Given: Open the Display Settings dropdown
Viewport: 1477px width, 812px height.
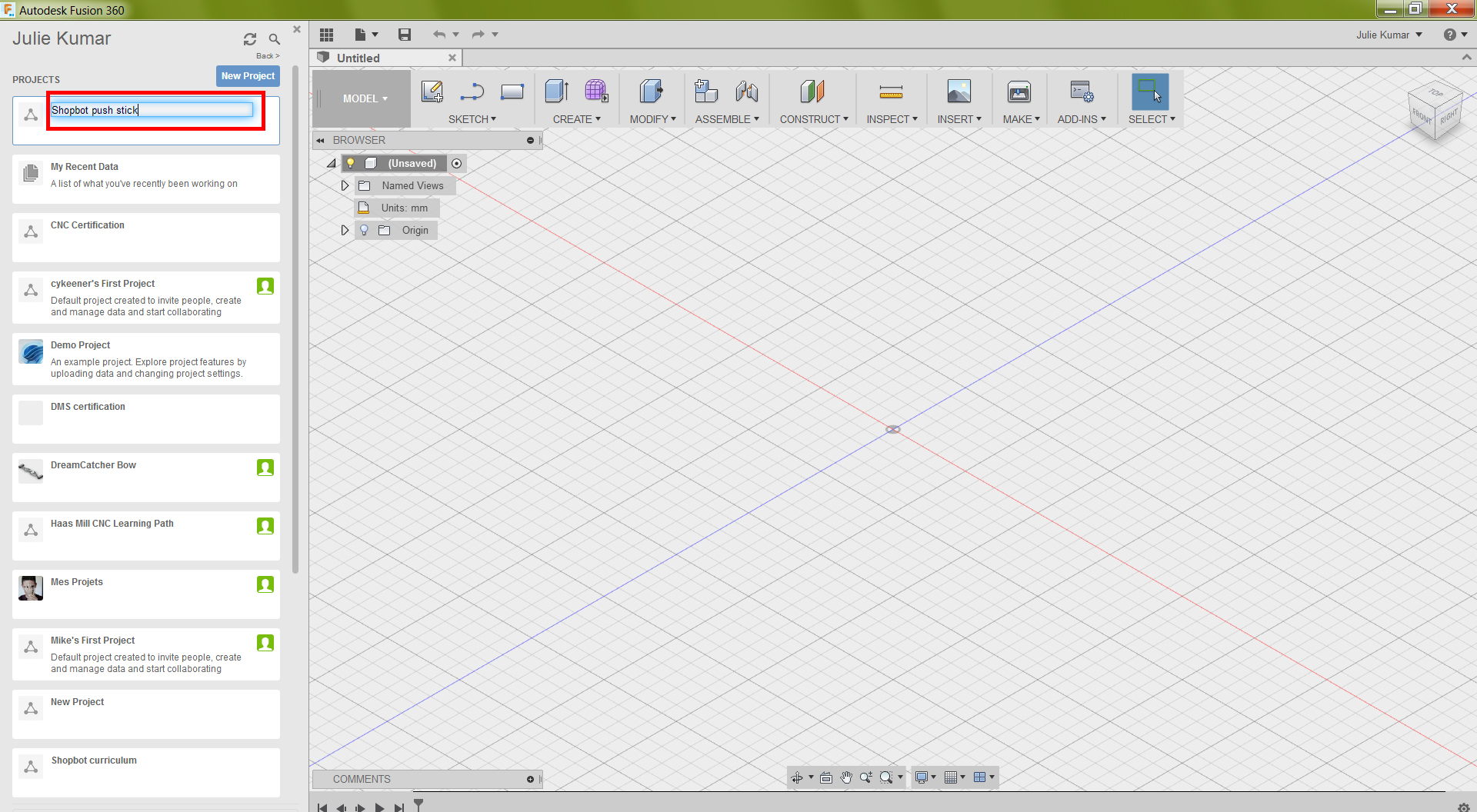Looking at the screenshot, I should click(925, 777).
